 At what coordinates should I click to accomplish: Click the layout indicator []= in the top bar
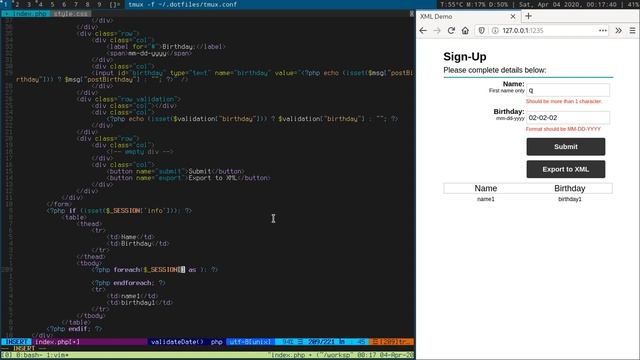pos(115,4)
